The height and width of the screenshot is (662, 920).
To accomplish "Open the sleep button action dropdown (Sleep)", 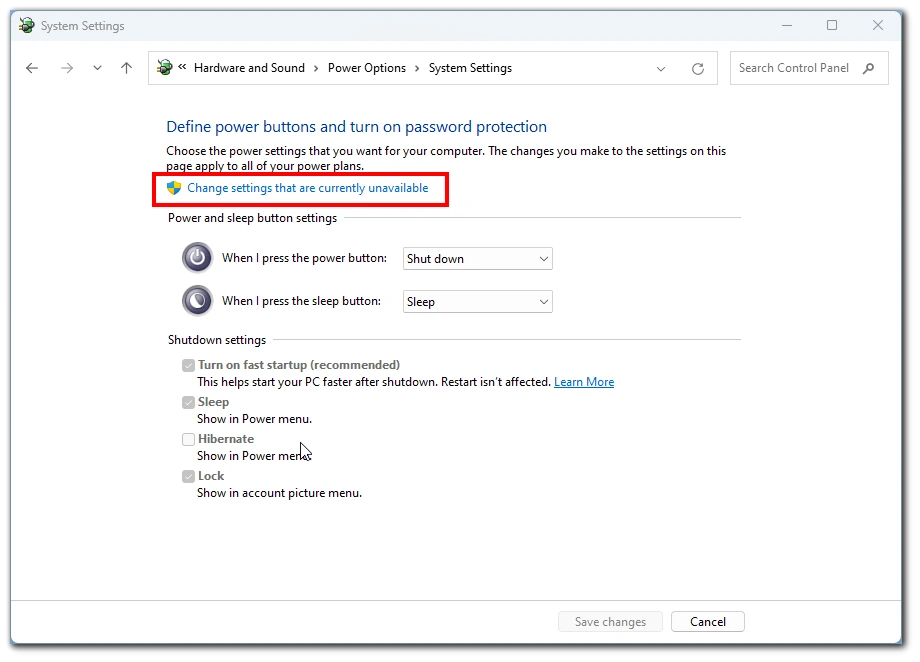I will [x=478, y=302].
